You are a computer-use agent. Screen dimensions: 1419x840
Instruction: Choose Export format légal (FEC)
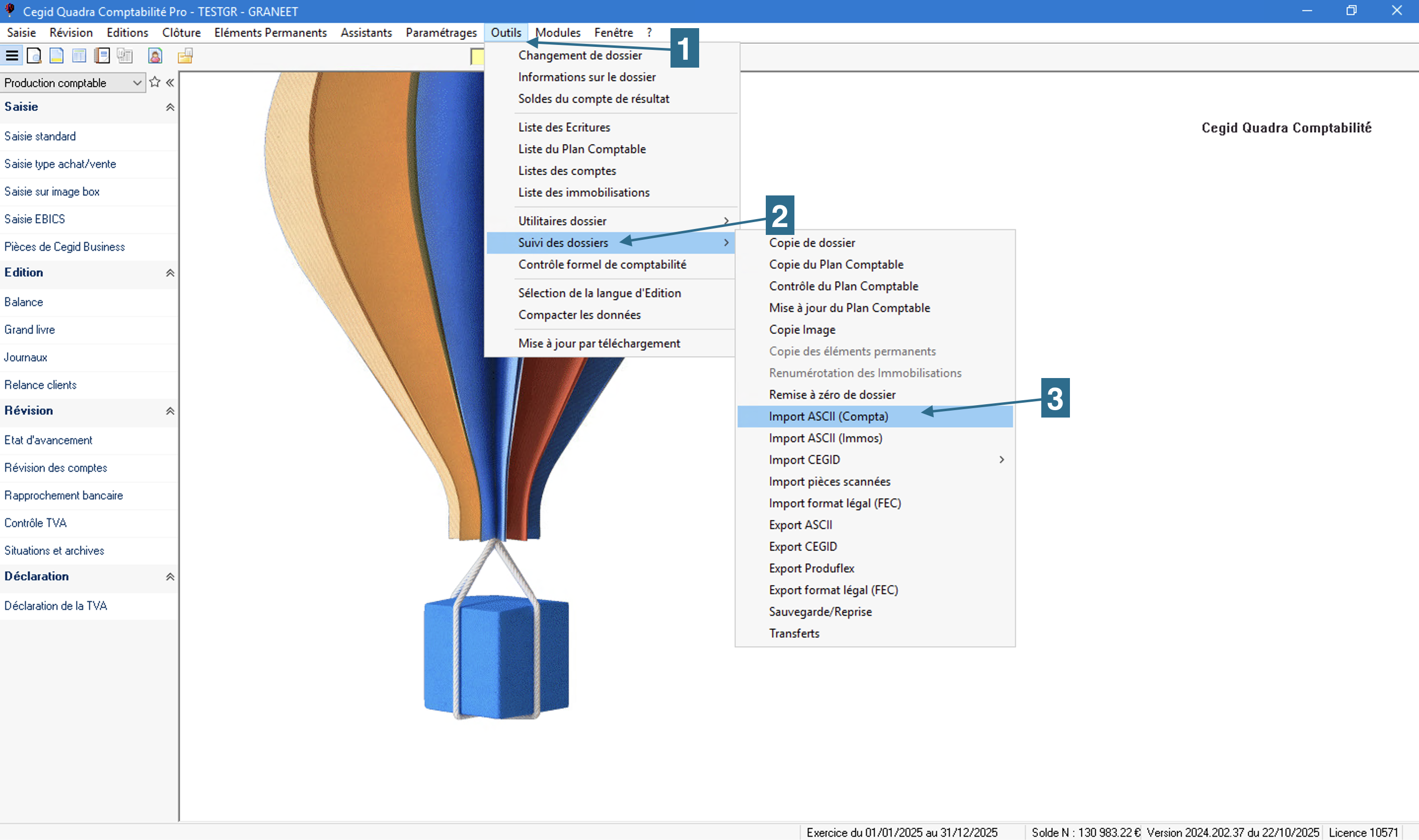coord(833,590)
